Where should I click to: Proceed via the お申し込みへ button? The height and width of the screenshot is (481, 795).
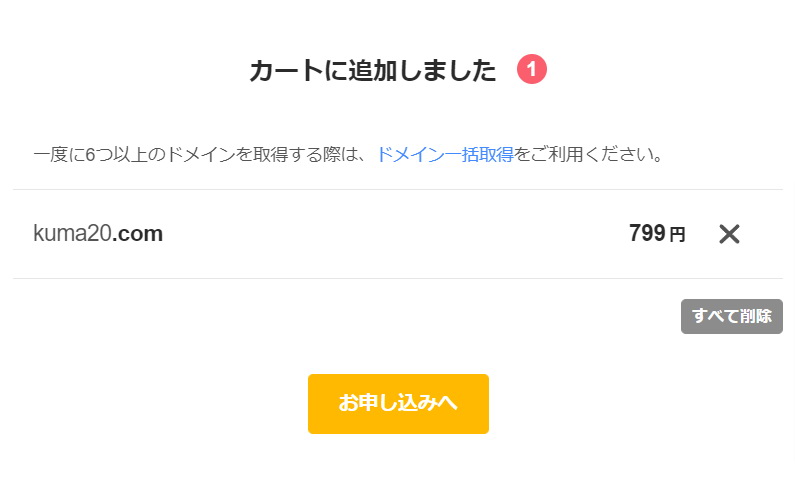(x=398, y=403)
